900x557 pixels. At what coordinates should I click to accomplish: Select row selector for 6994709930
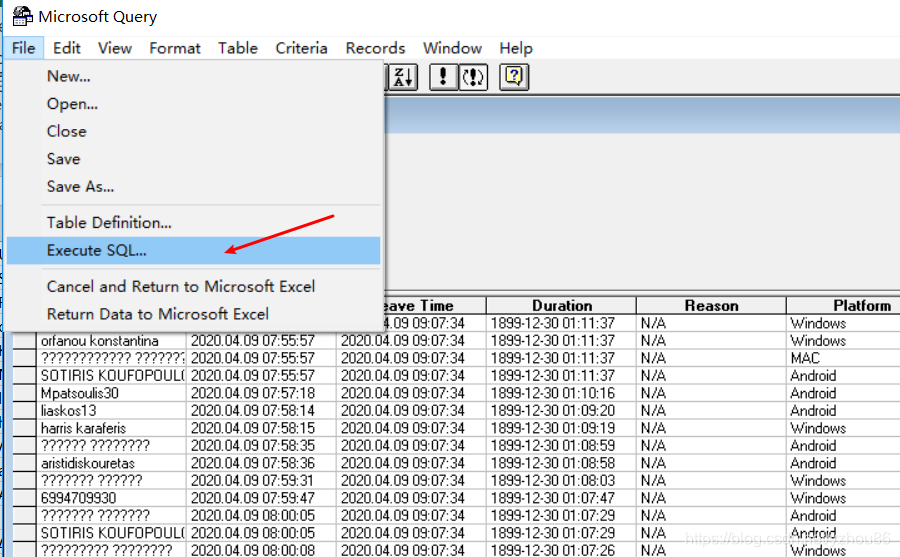point(24,498)
